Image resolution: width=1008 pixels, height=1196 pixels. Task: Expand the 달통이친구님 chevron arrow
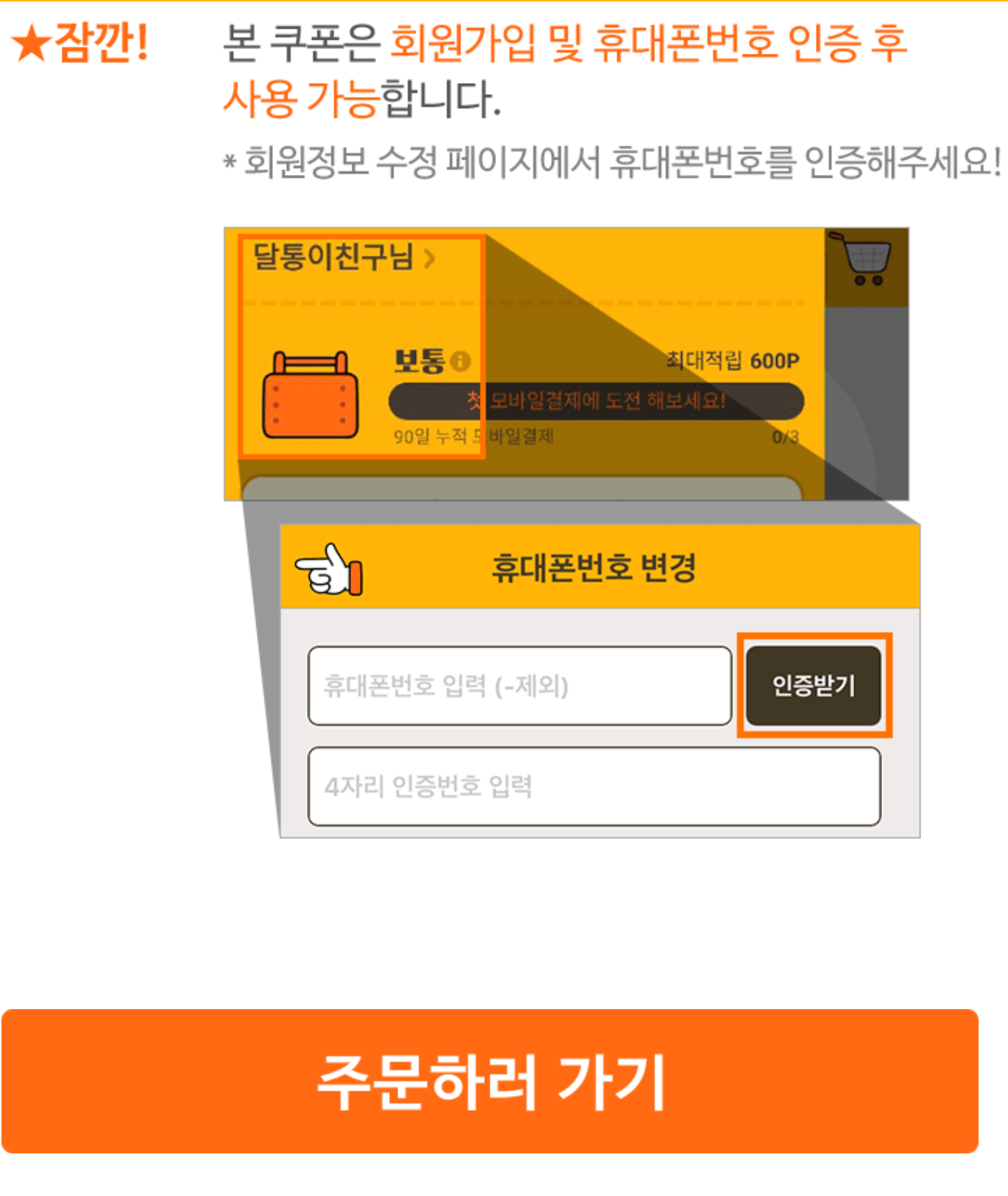(x=430, y=258)
